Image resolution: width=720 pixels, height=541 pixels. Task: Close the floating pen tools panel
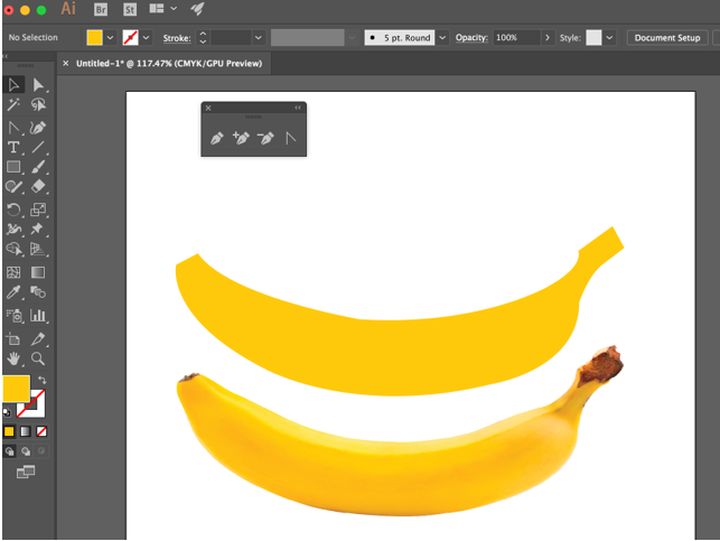(208, 108)
